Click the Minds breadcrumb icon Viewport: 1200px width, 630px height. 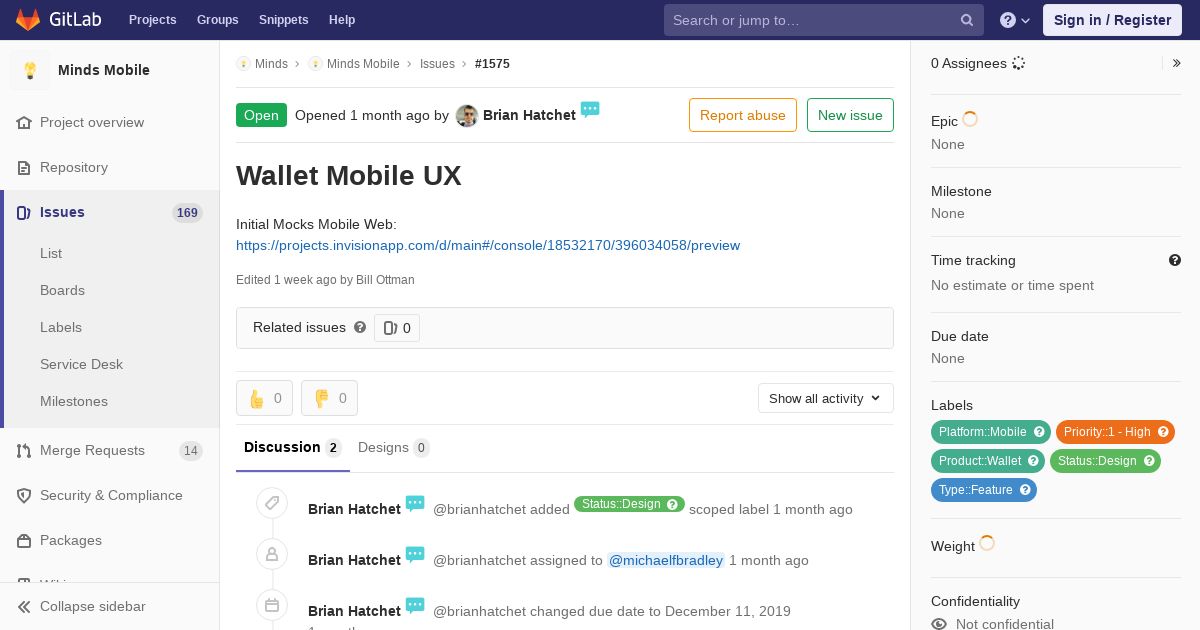(243, 63)
